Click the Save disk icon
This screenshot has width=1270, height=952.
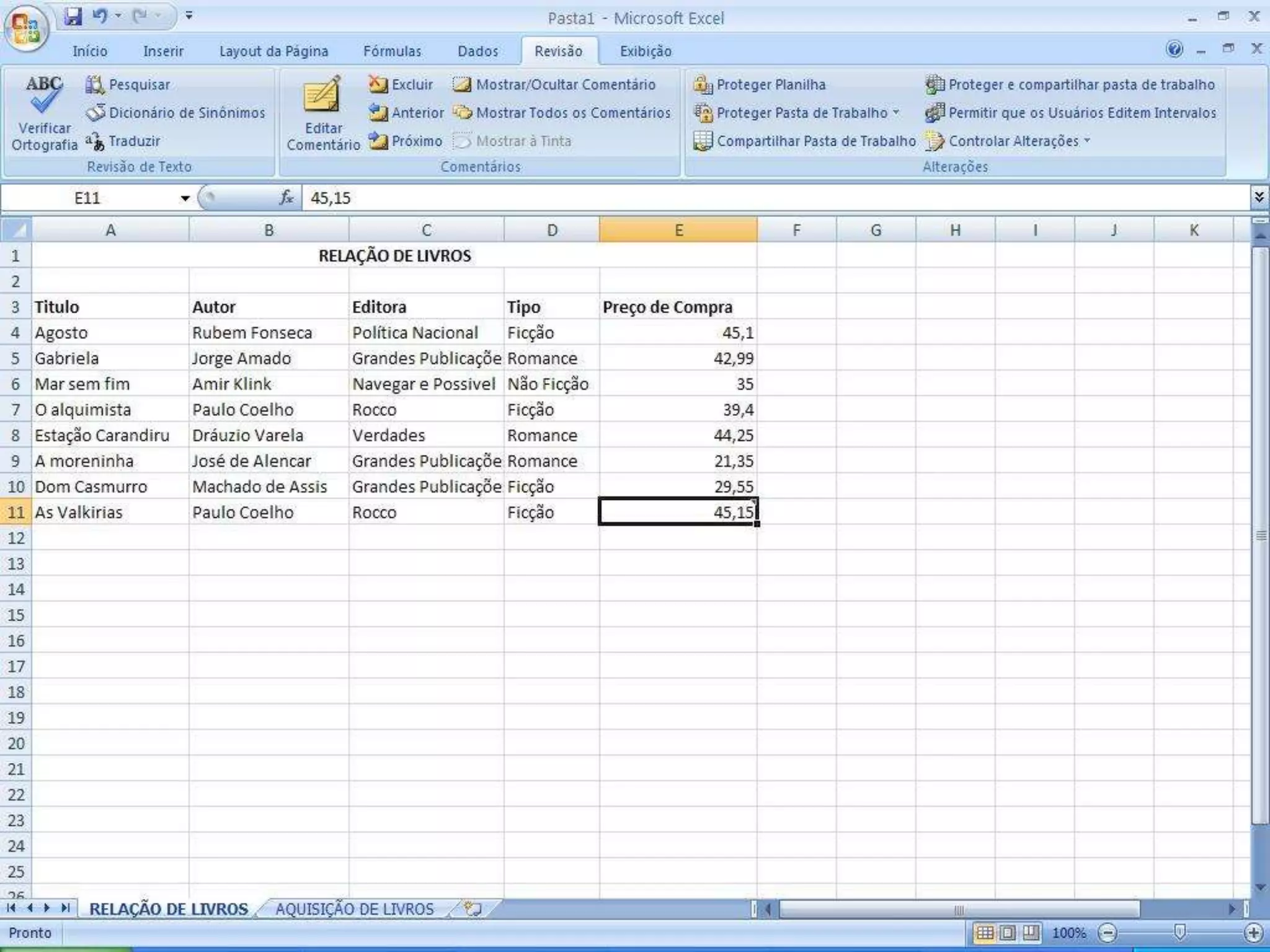coord(73,17)
